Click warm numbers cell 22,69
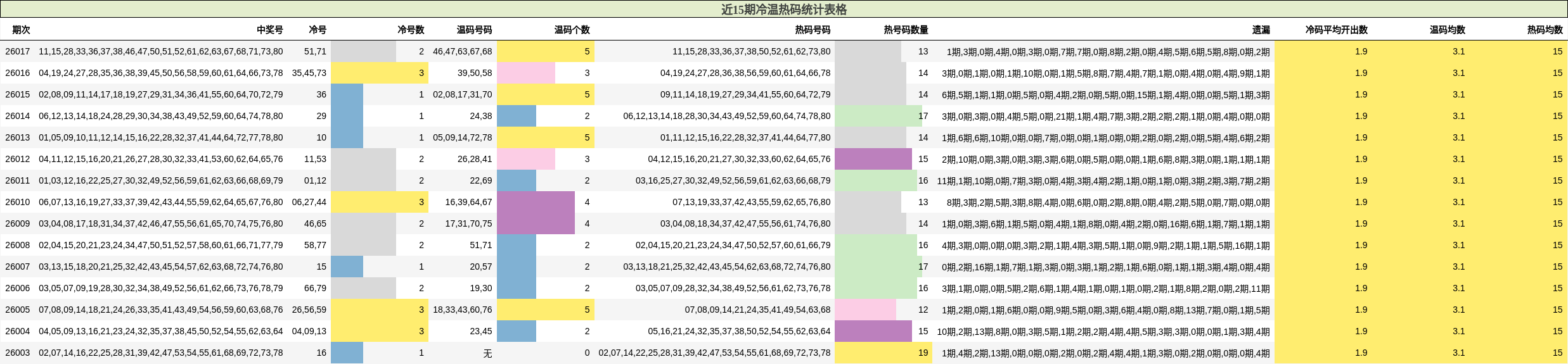The image size is (1568, 364). click(x=481, y=180)
